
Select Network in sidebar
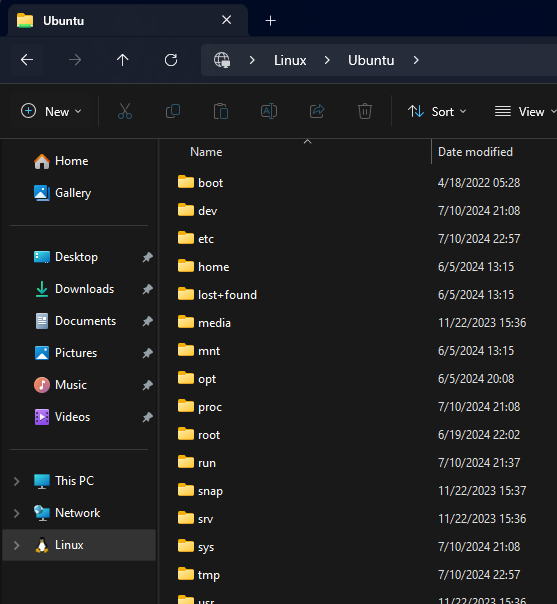pyautogui.click(x=67, y=513)
